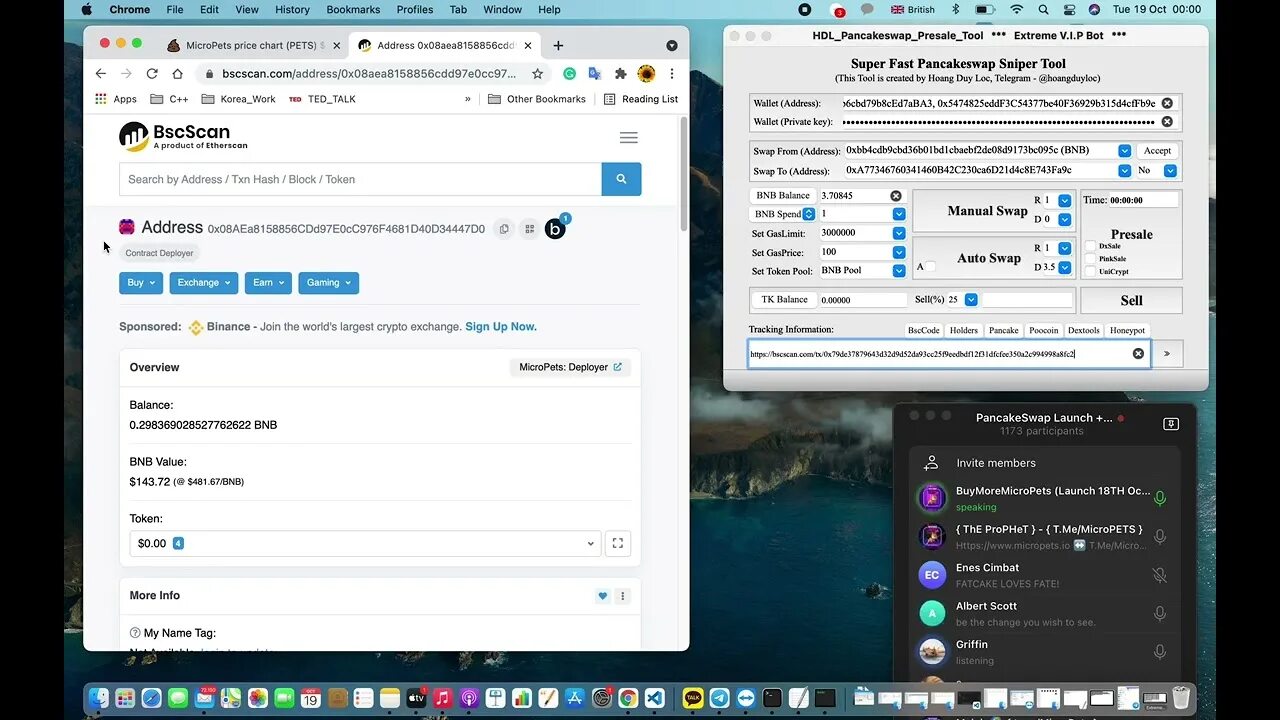Open Finder from the Dock
This screenshot has width=1280, height=720.
tap(99, 698)
